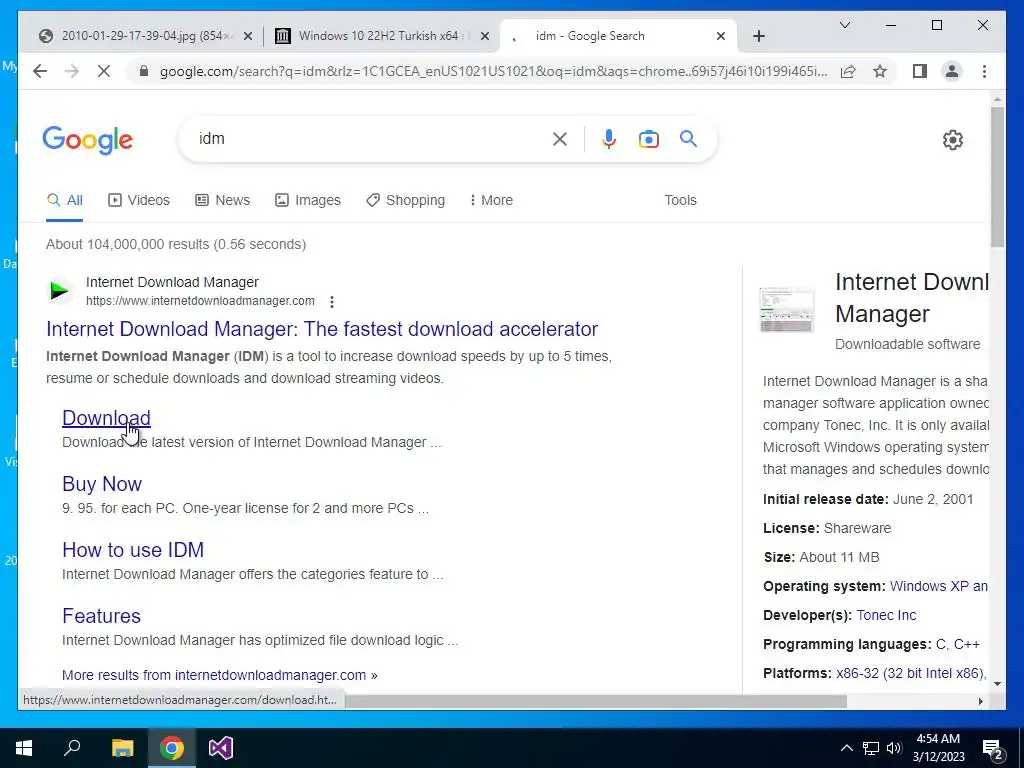Click the scroll down arrow button
The image size is (1024, 768).
pos(997,684)
